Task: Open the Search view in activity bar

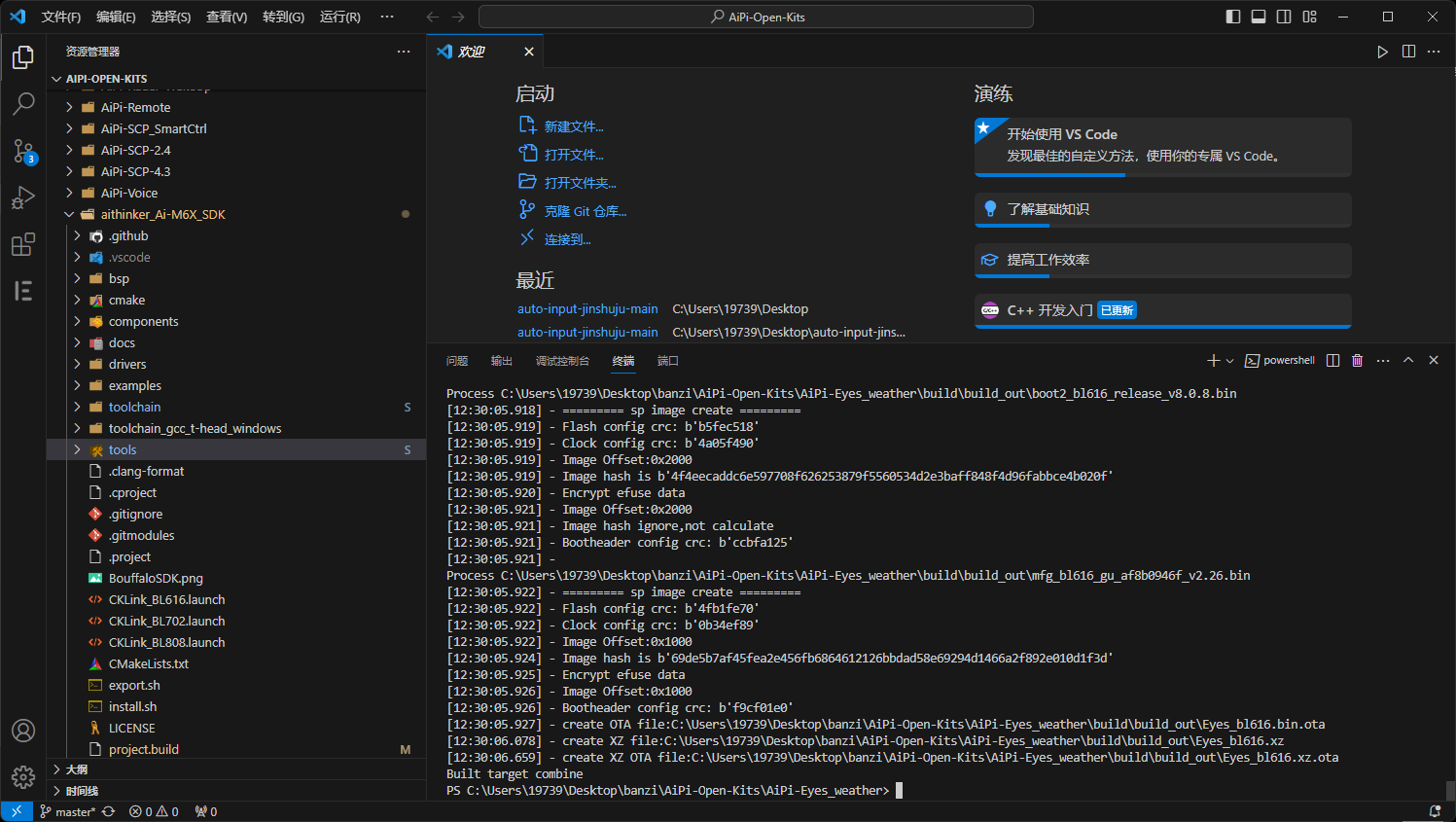Action: 23,103
